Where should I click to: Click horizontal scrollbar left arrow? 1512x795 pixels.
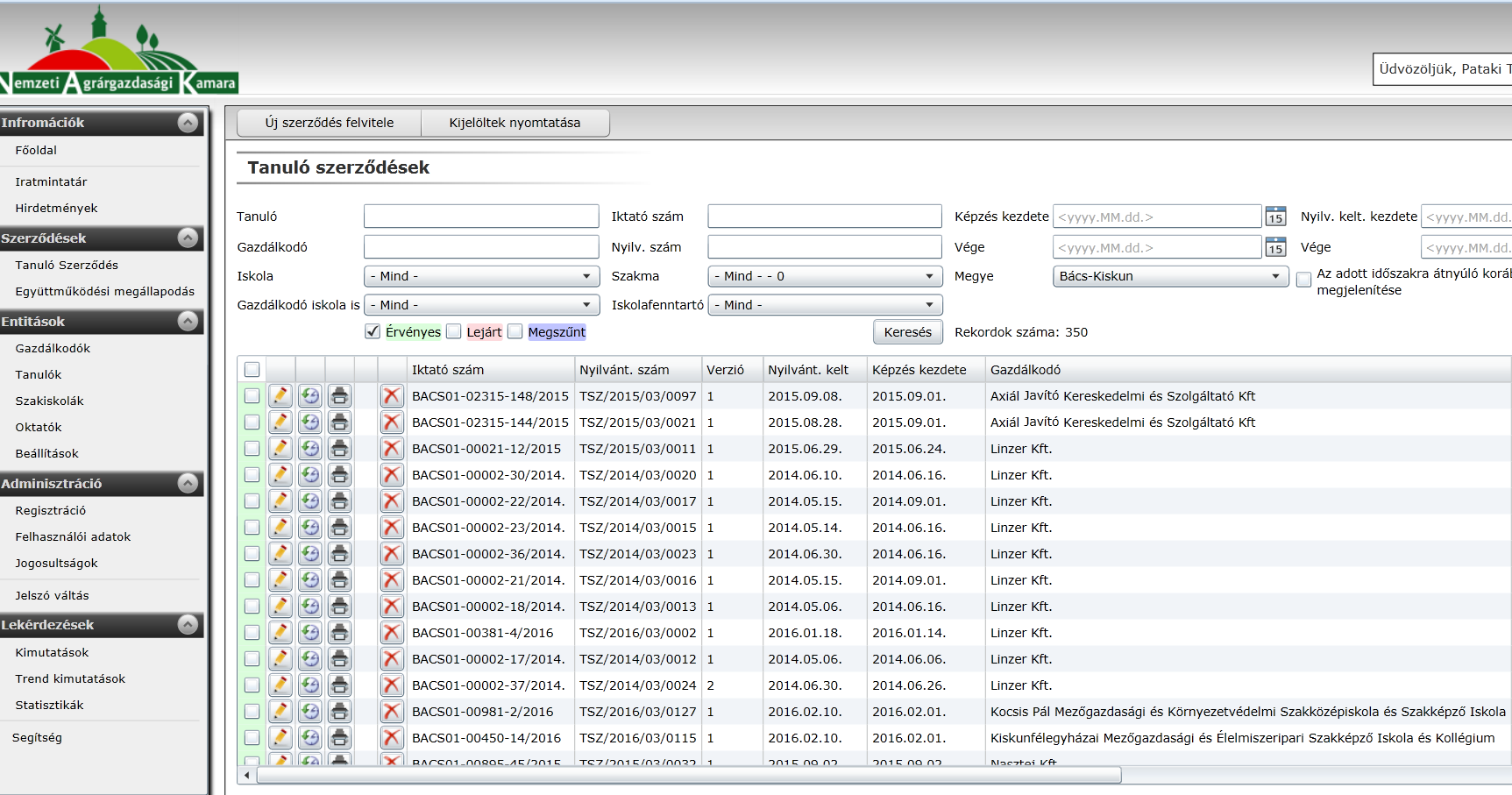click(247, 775)
